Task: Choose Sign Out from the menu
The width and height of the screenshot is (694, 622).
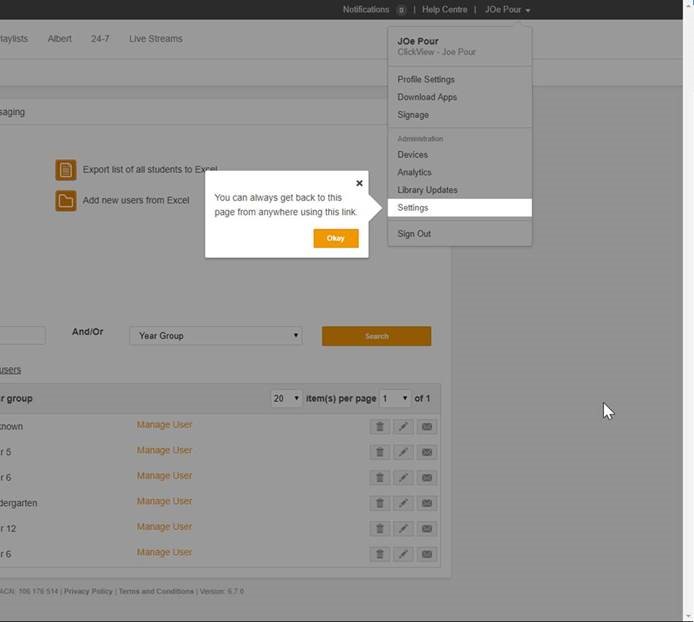Action: 414,234
